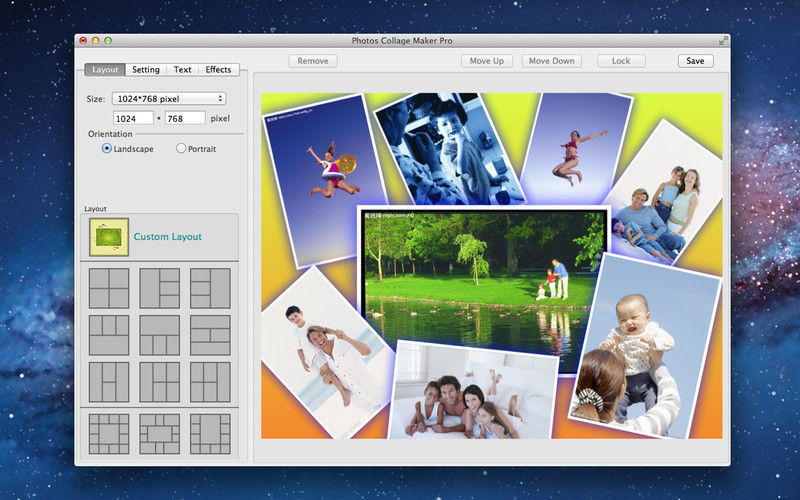Choose layout with four-cell grid and tall right column
Screen dimensions: 800x500
(x=210, y=382)
